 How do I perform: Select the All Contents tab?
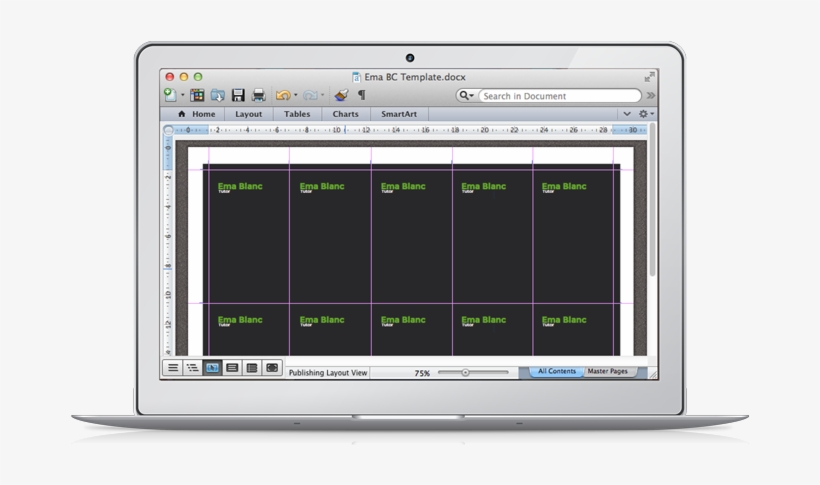point(557,371)
